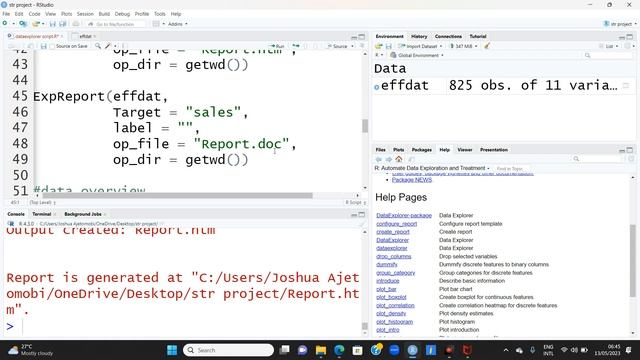This screenshot has width=640, height=360.
Task: Click the Print icon in main toolbar
Action: [76, 24]
